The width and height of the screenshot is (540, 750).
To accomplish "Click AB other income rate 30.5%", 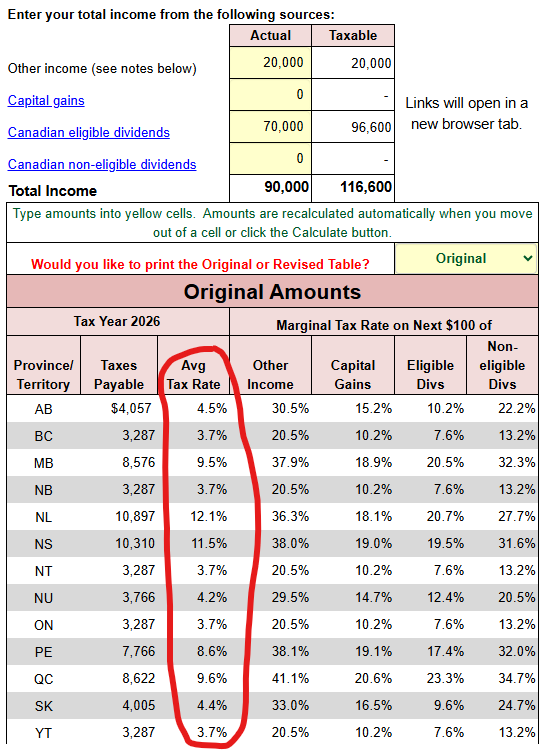I will 290,408.
